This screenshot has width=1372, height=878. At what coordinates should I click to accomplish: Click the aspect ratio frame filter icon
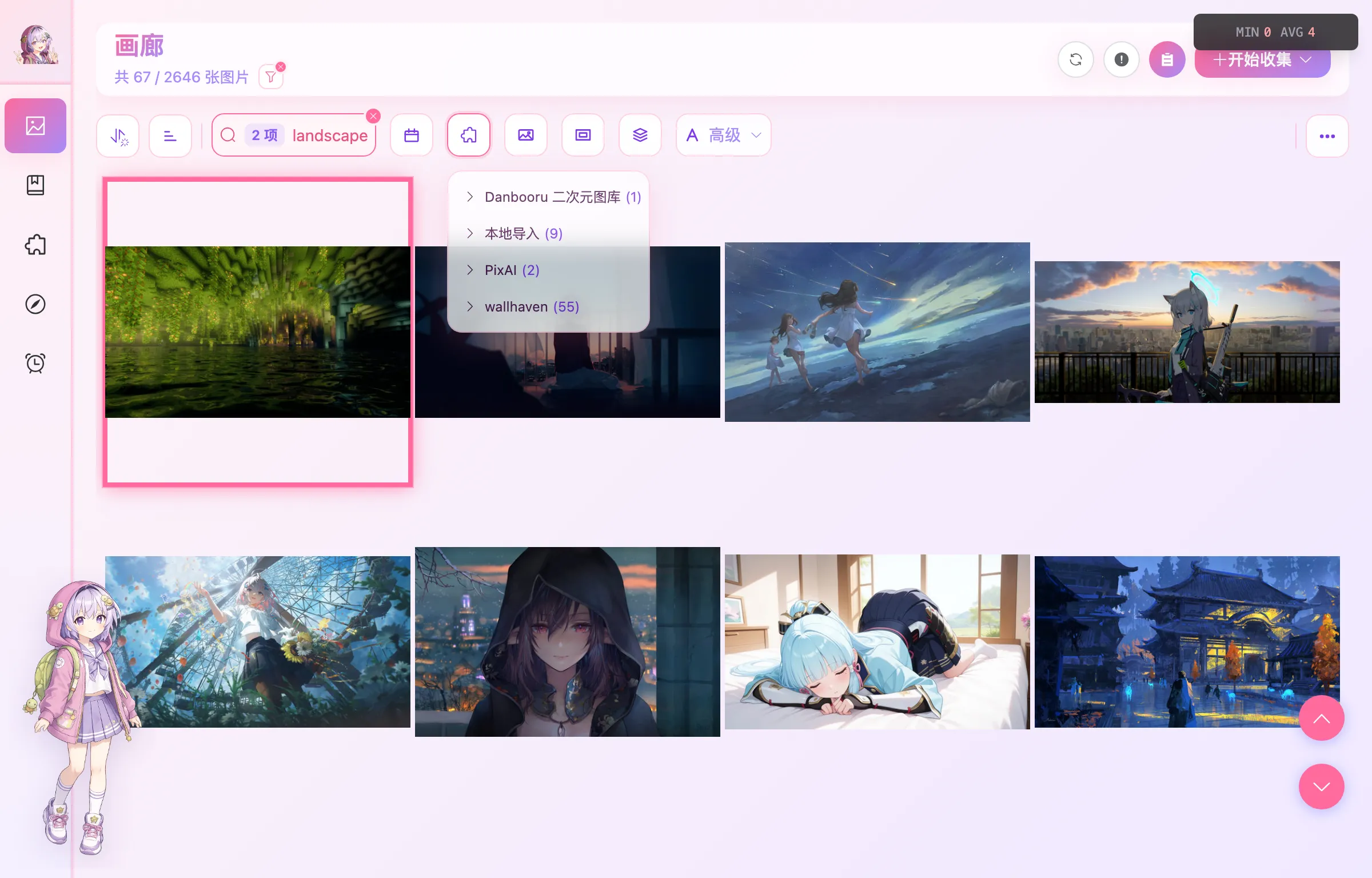tap(583, 135)
